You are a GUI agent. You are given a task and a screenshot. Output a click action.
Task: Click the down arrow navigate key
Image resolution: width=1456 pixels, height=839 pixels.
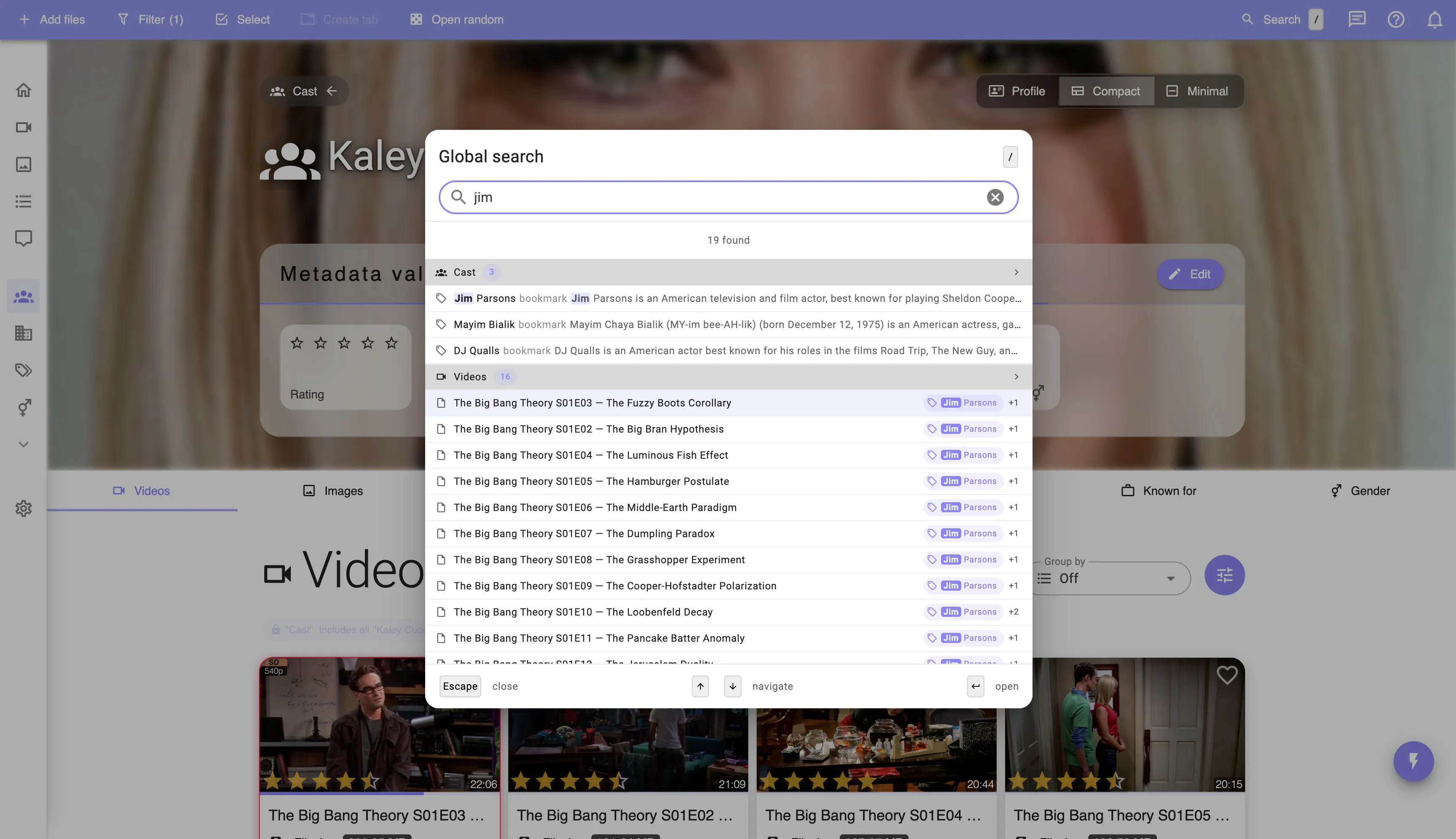coord(732,686)
